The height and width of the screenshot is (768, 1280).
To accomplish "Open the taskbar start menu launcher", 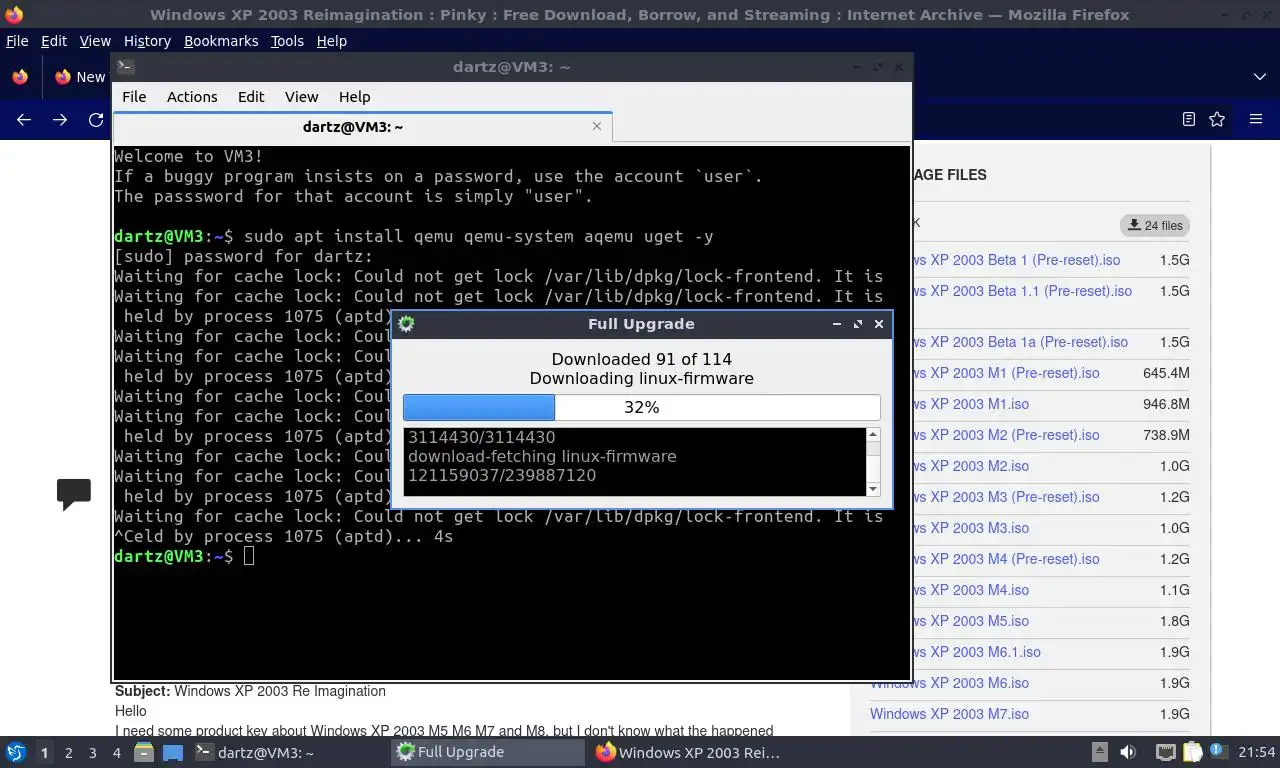I will point(16,752).
